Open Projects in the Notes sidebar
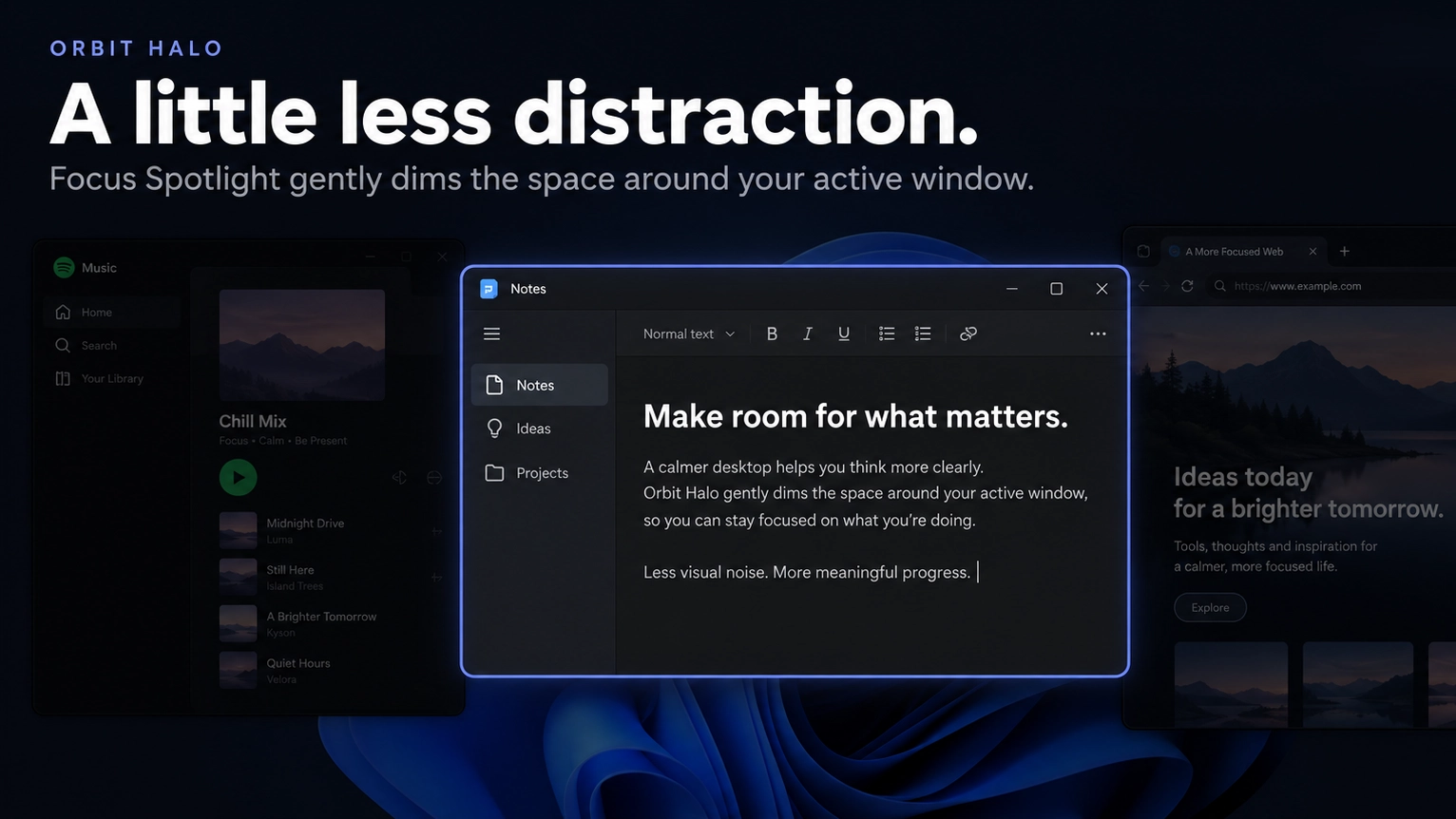1456x819 pixels. pyautogui.click(x=539, y=473)
